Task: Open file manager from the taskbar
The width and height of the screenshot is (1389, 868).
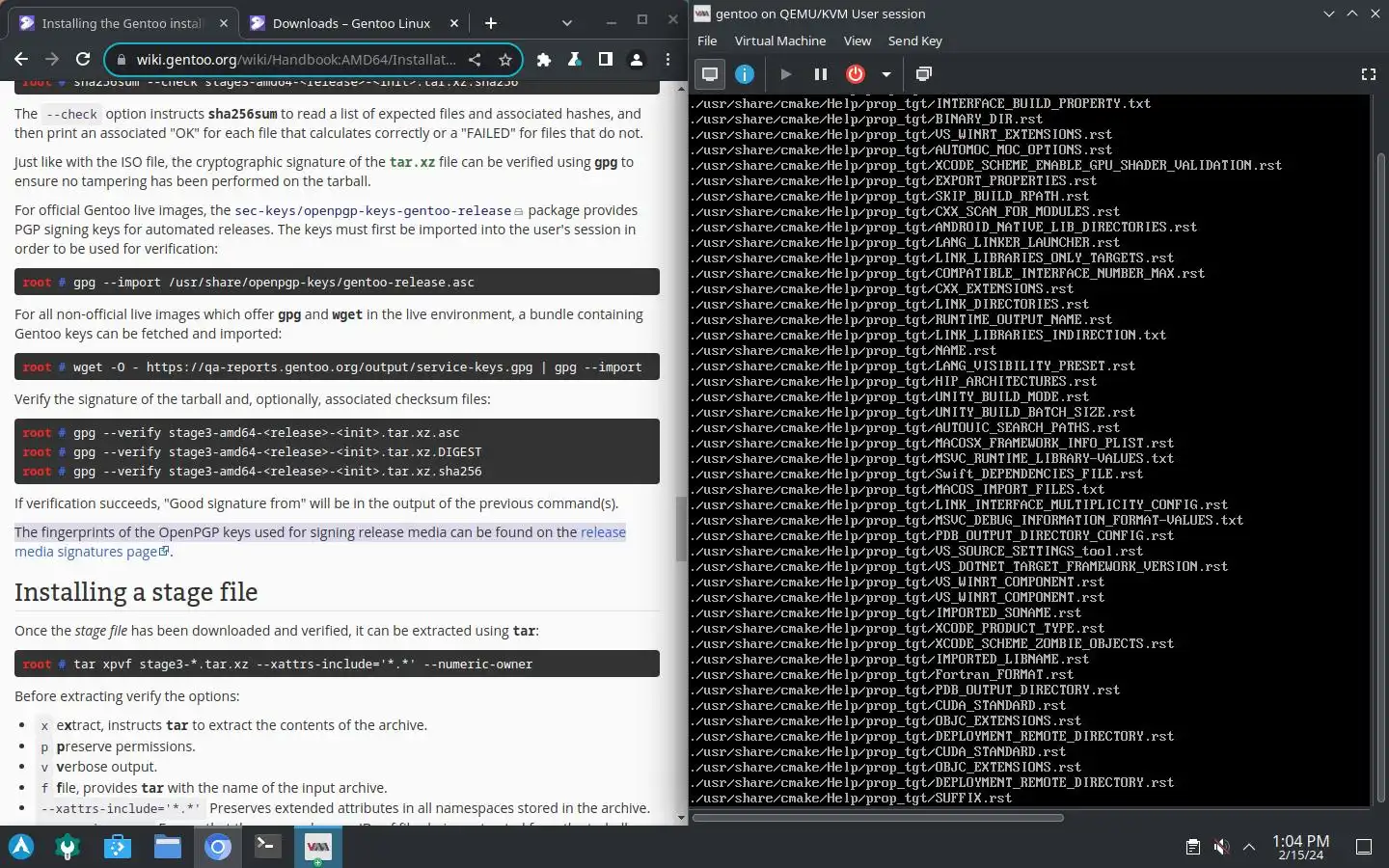Action: tap(168, 847)
